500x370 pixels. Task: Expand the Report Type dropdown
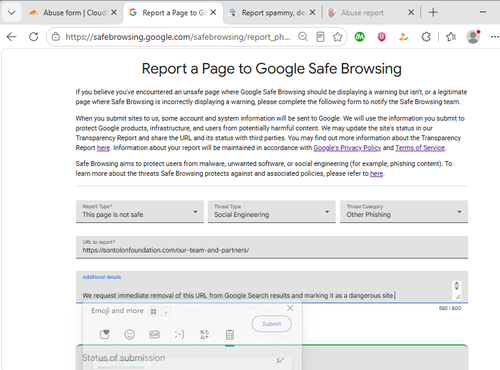click(x=140, y=211)
